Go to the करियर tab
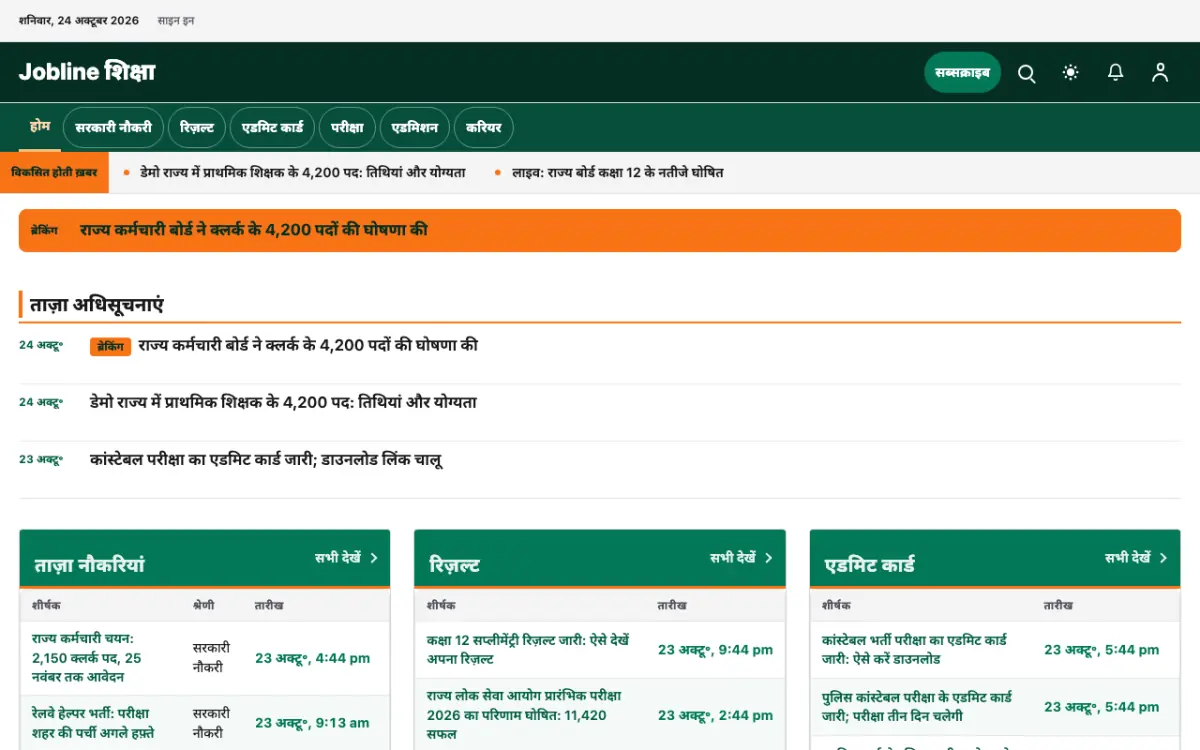Viewport: 1200px width, 750px height. [x=484, y=128]
